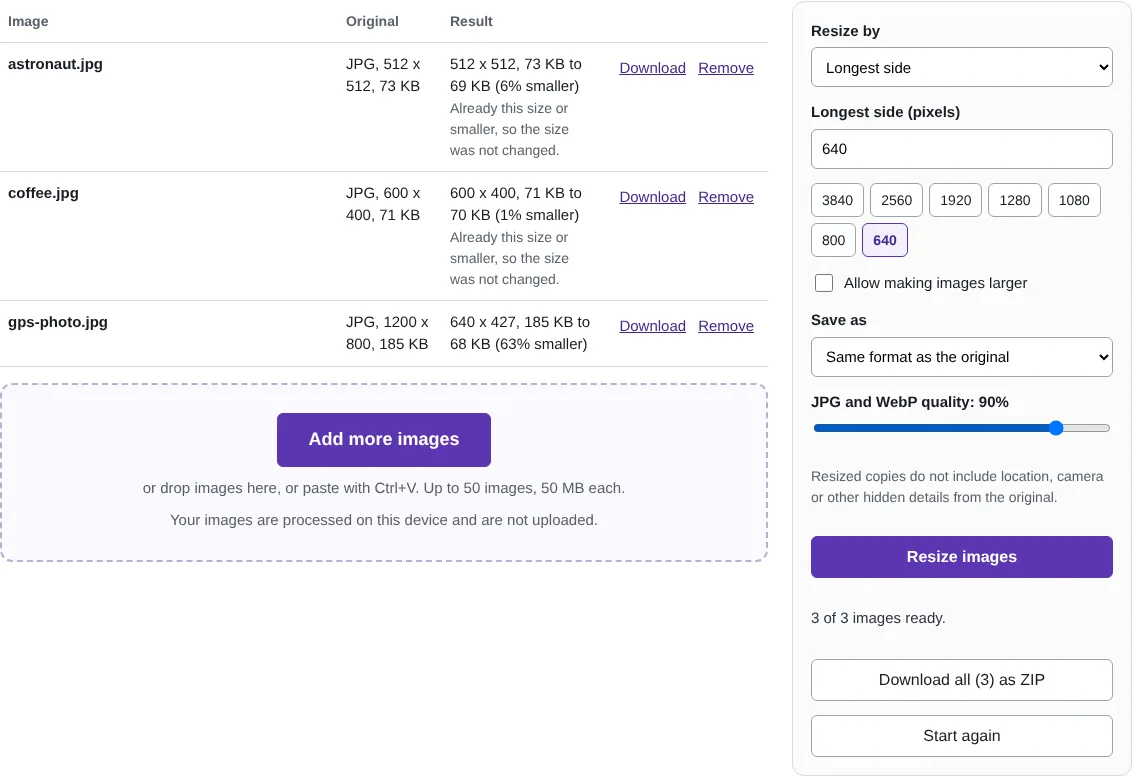Choose the 1280 preset size

(1014, 200)
